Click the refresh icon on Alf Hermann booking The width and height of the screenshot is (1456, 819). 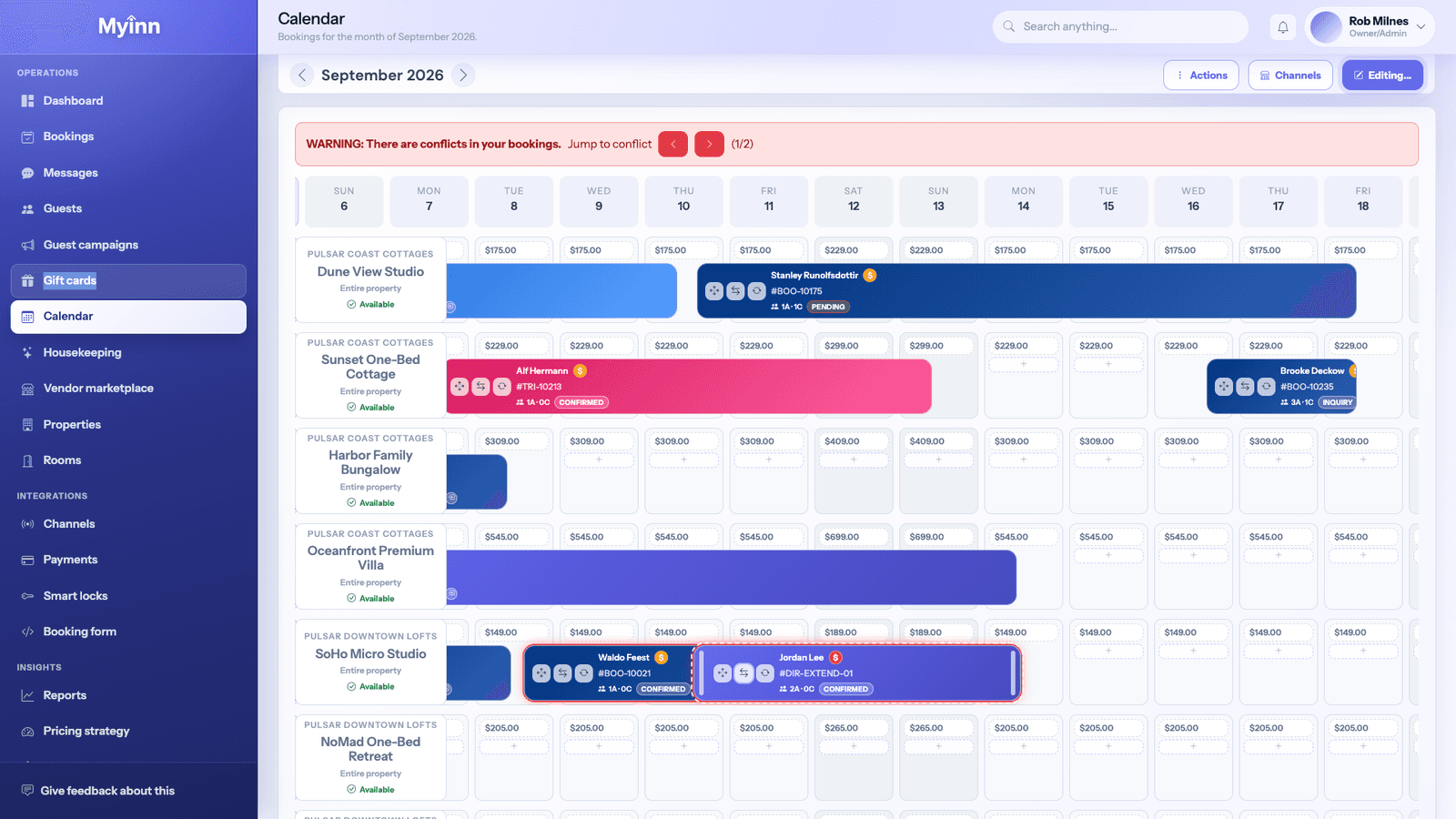pos(501,387)
